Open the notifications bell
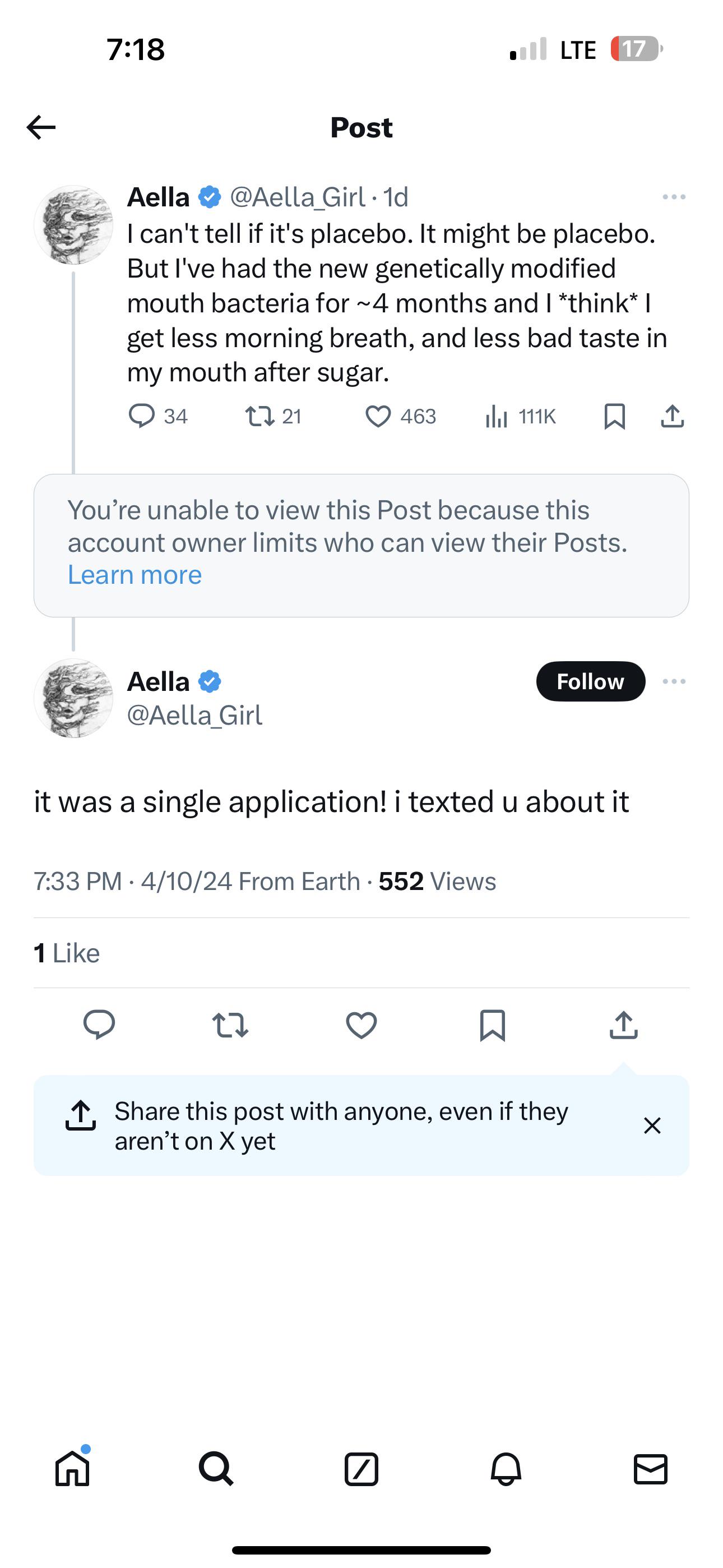723x1568 pixels. pyautogui.click(x=506, y=1469)
